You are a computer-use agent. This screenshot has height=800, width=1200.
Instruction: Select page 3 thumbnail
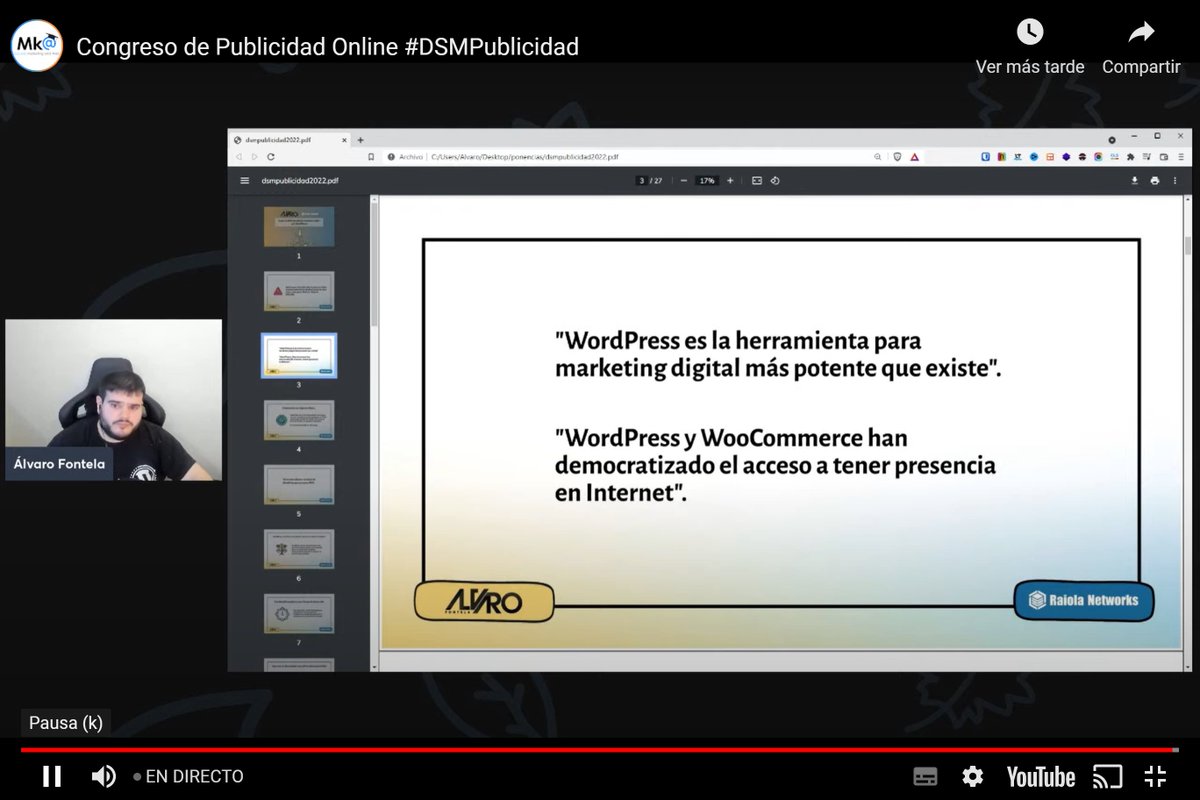[299, 355]
